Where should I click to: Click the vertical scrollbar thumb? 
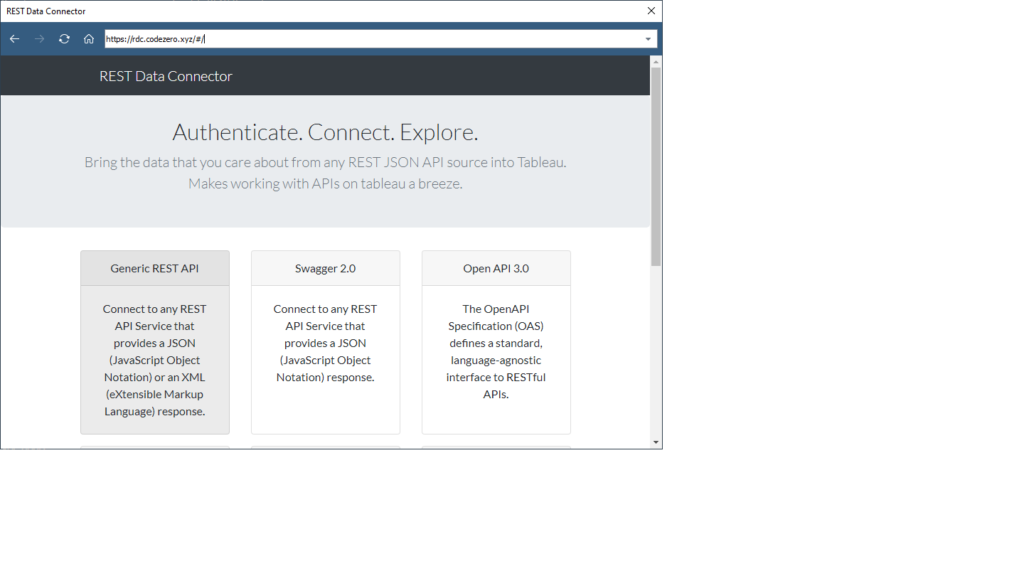pyautogui.click(x=656, y=165)
